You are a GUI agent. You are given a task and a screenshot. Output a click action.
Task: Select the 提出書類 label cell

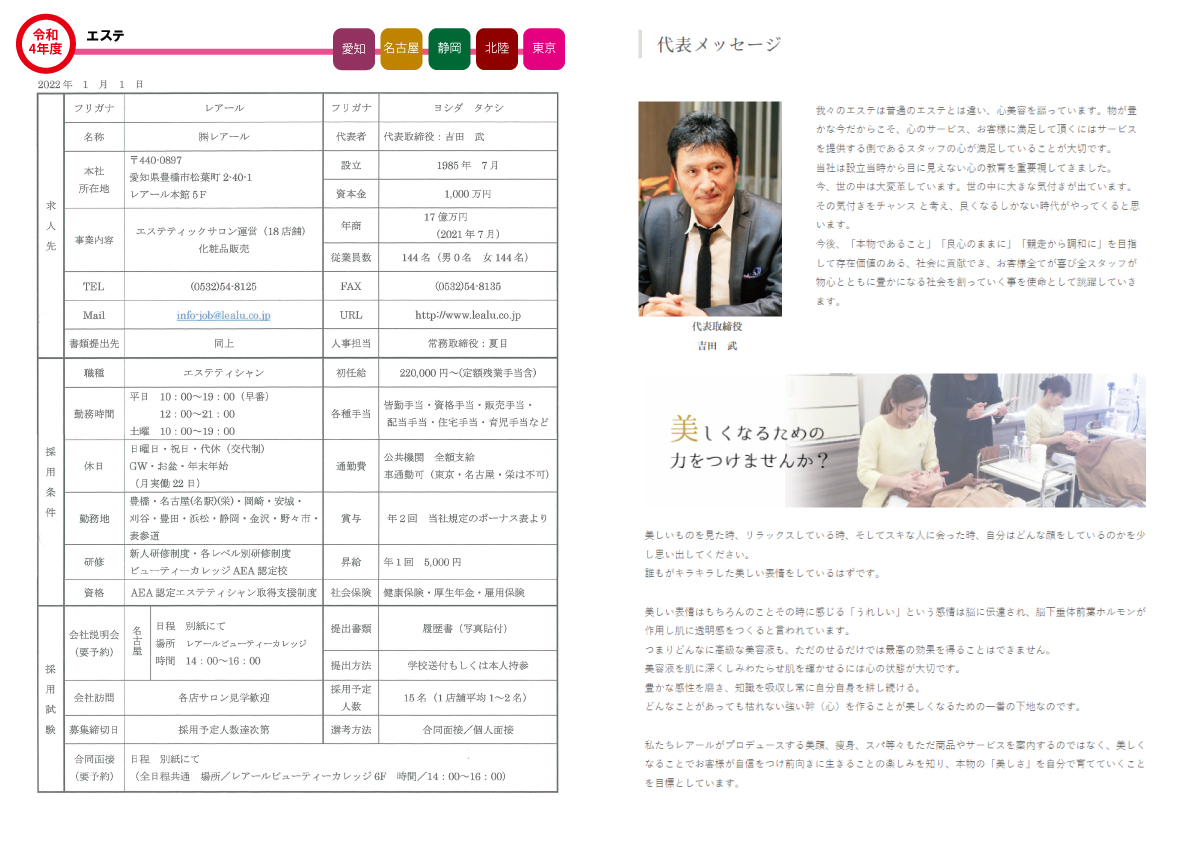(351, 629)
